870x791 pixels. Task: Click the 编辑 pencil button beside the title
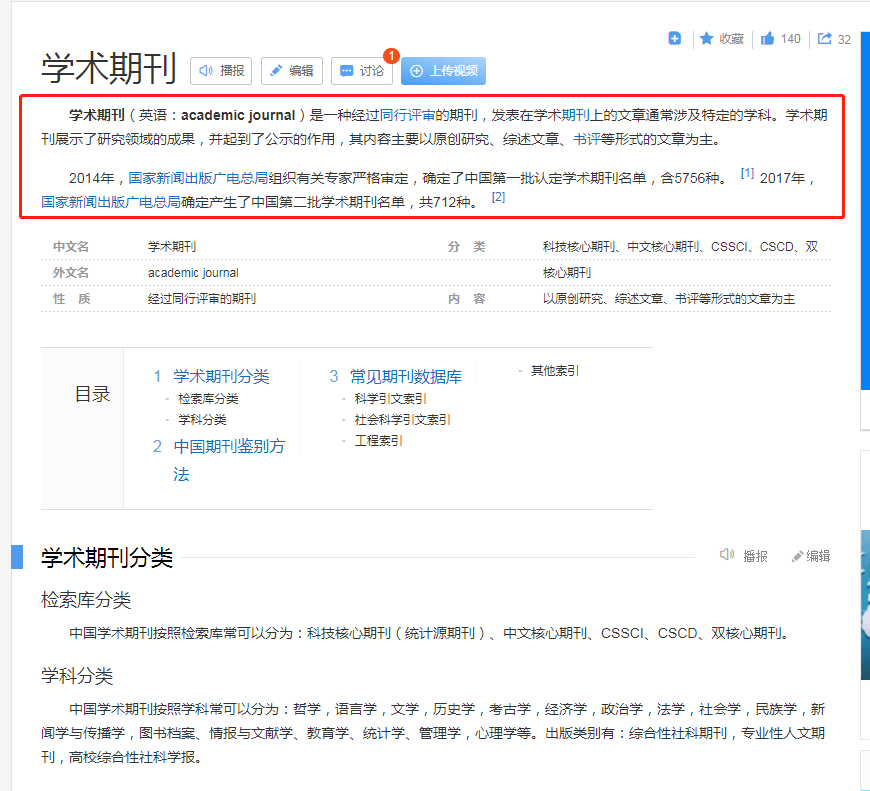tap(292, 71)
